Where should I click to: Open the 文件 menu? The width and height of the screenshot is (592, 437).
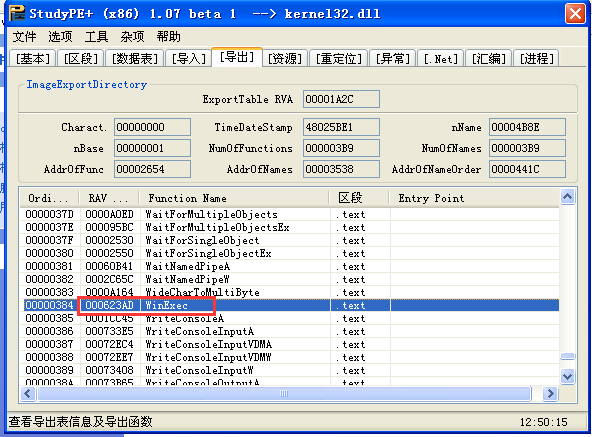tap(25, 37)
